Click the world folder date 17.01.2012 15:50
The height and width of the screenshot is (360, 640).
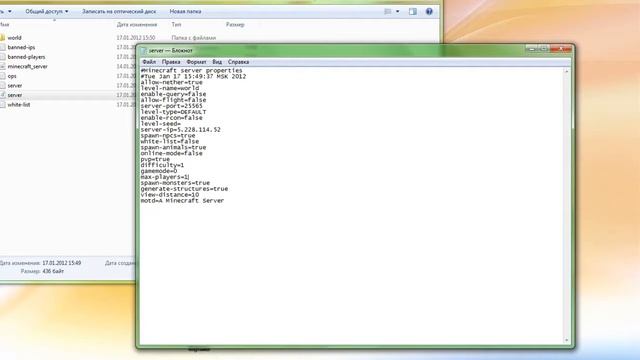(136, 38)
